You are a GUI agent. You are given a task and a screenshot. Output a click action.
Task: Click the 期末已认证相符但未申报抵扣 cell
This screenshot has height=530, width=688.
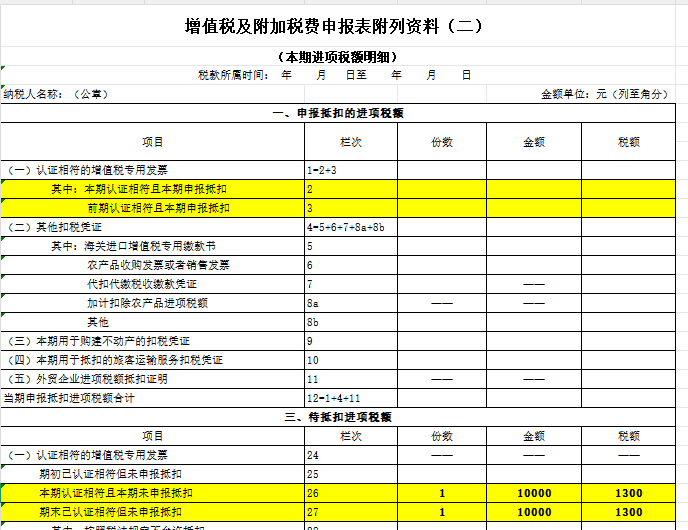coord(152,512)
